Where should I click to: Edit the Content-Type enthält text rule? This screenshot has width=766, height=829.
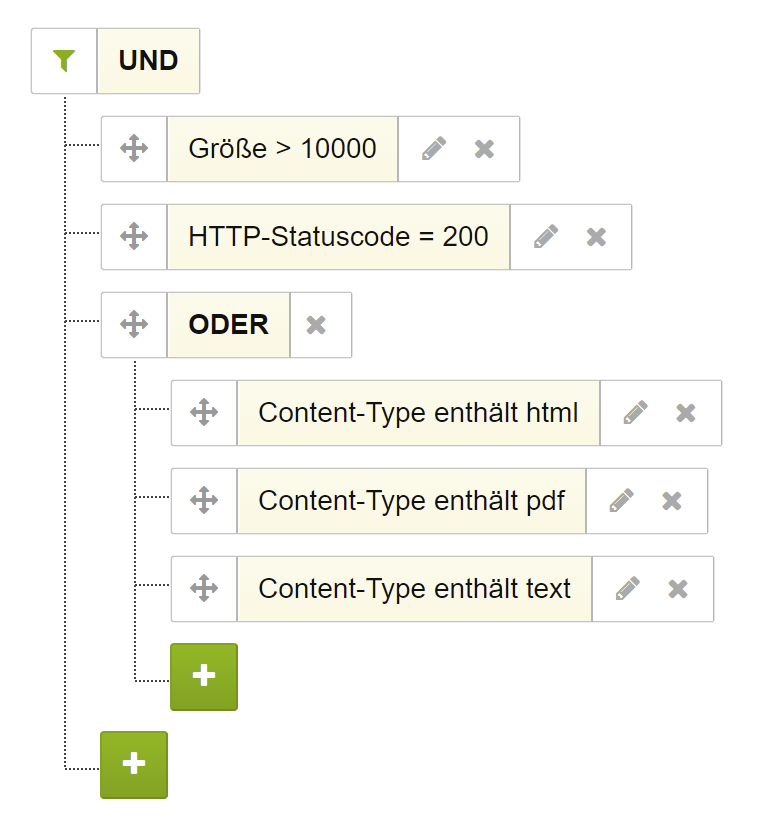click(x=627, y=589)
